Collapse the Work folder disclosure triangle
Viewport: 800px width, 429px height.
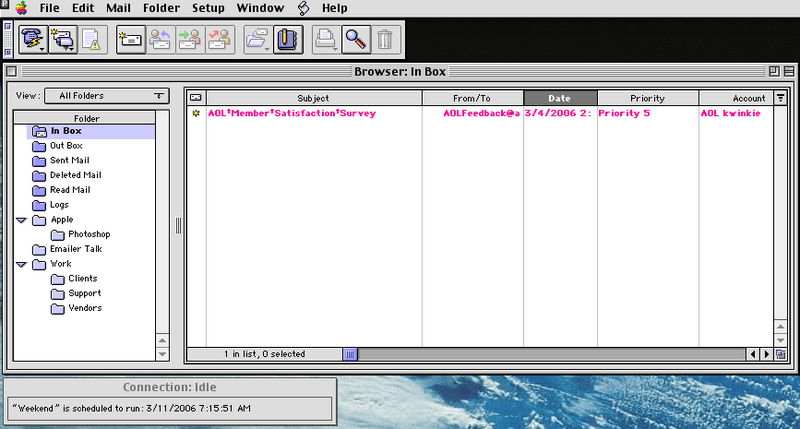coord(21,264)
